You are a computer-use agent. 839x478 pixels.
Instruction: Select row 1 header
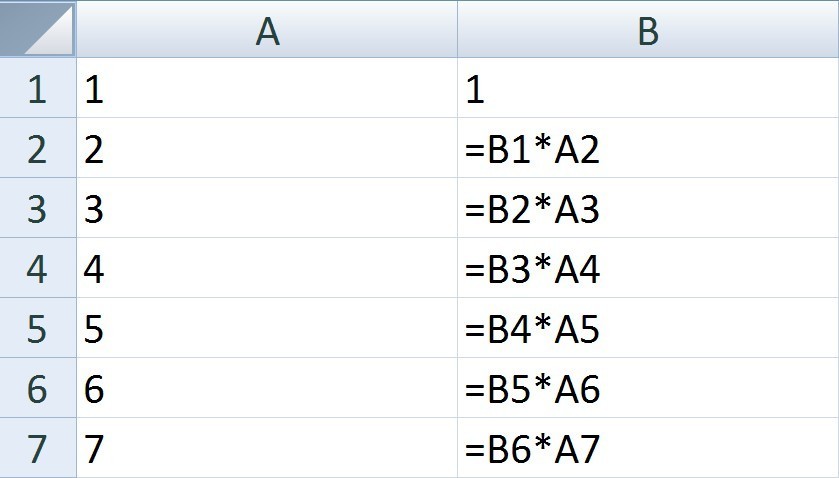tap(38, 88)
